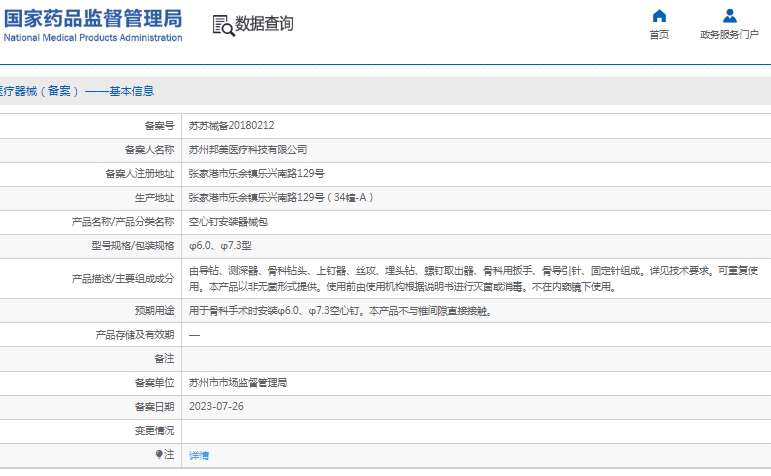The width and height of the screenshot is (771, 476).
Task: Click the 型号规格/包装规格 label
Action: [133, 246]
